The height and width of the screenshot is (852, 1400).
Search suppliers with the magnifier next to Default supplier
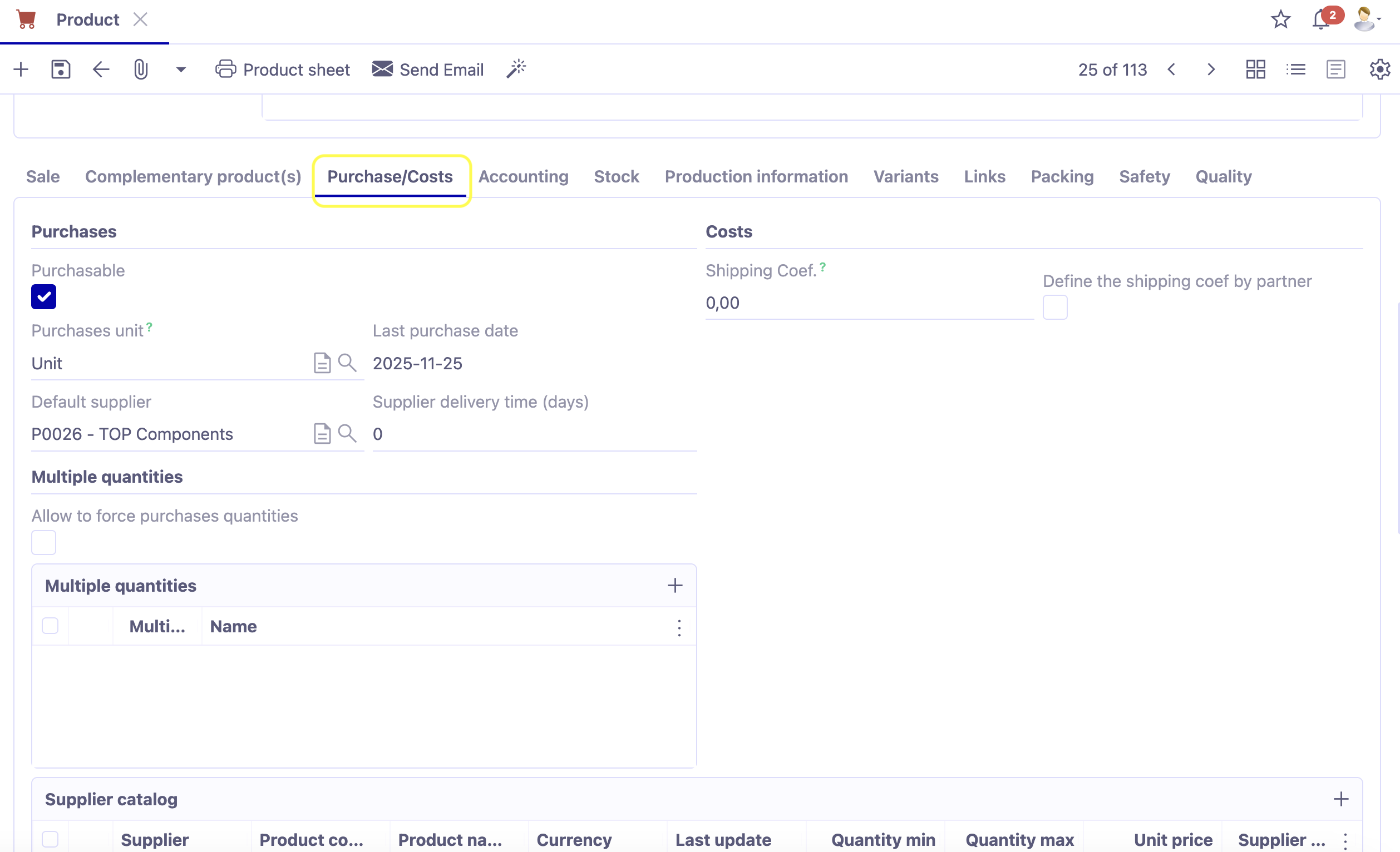click(x=348, y=433)
